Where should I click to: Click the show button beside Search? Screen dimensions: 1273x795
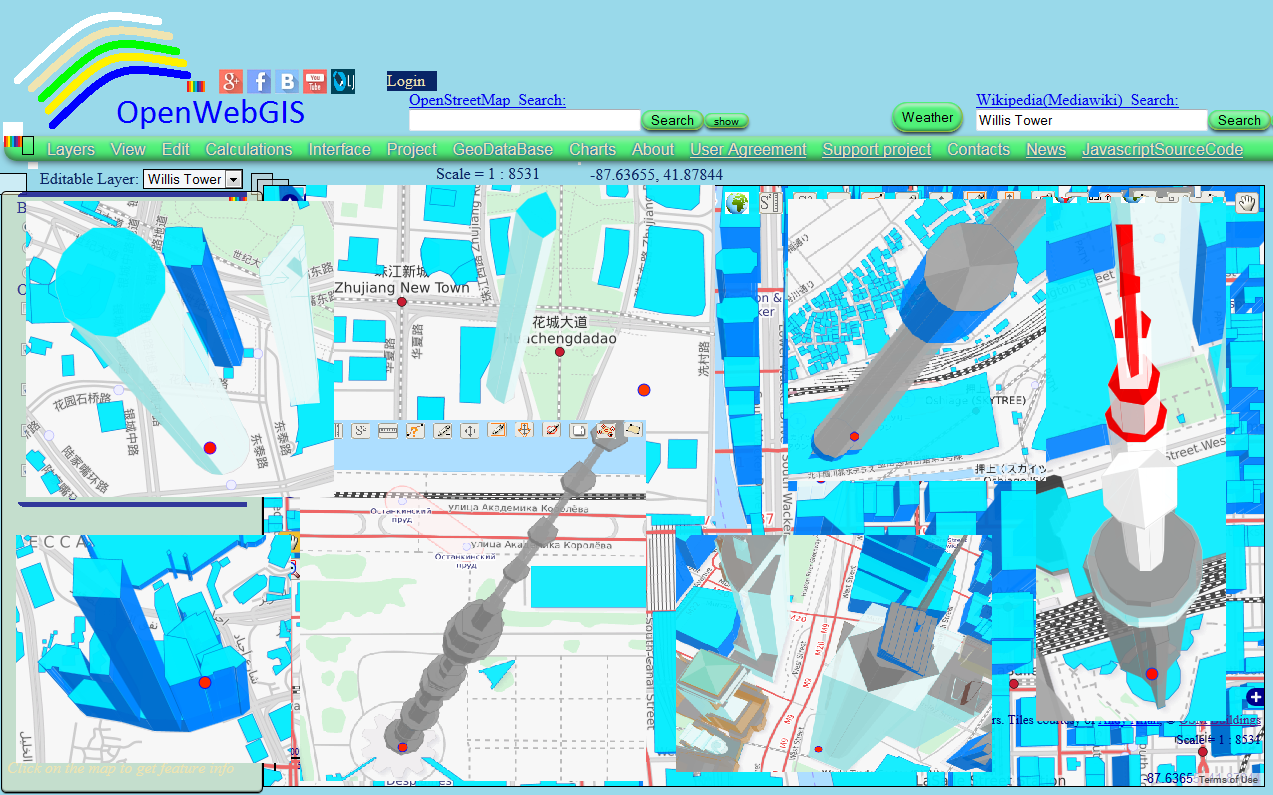click(x=726, y=120)
